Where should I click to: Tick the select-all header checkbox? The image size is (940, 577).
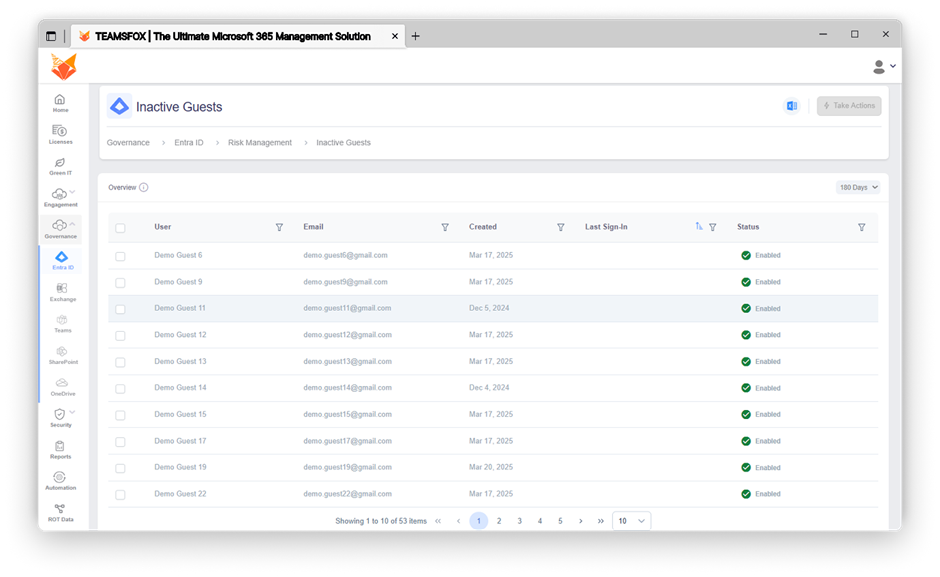120,228
